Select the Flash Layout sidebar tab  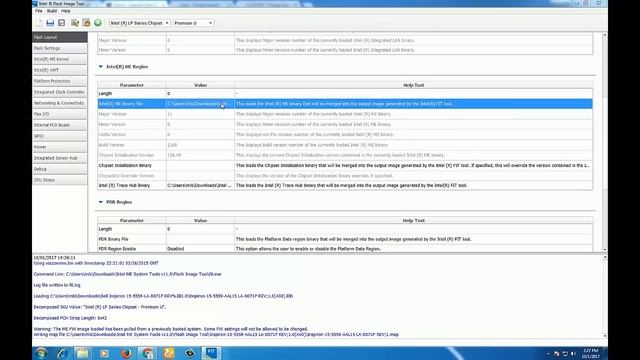[60, 37]
